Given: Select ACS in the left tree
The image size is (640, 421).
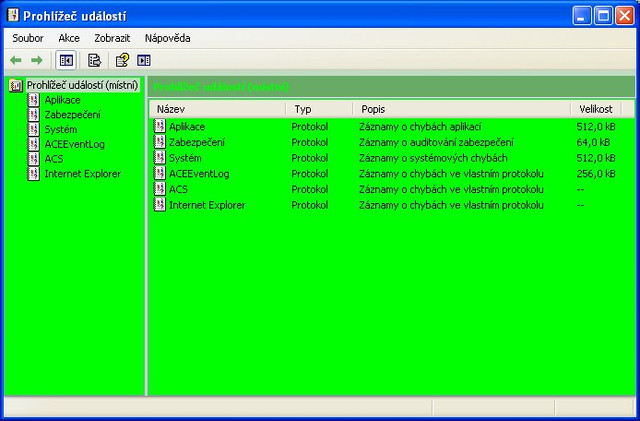Looking at the screenshot, I should click(54, 159).
